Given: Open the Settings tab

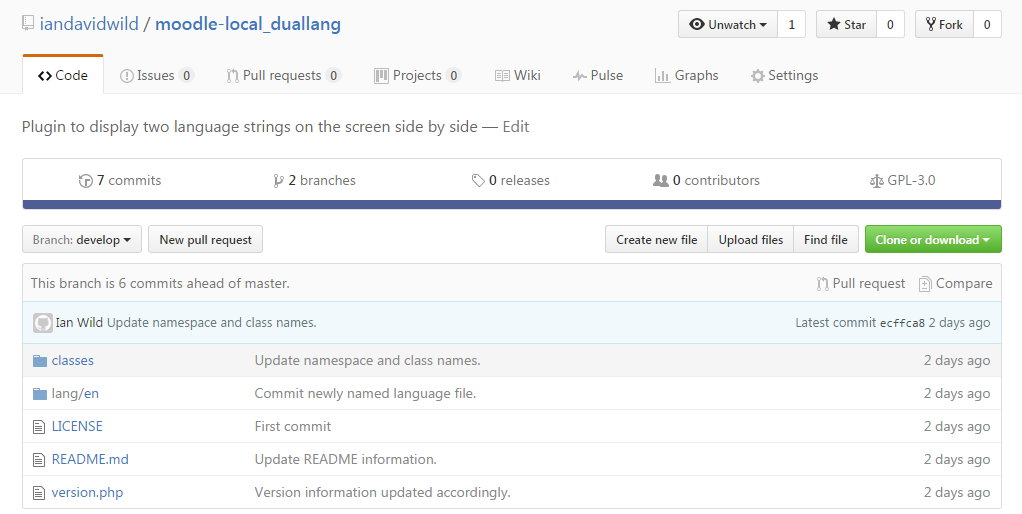Looking at the screenshot, I should click(x=784, y=76).
